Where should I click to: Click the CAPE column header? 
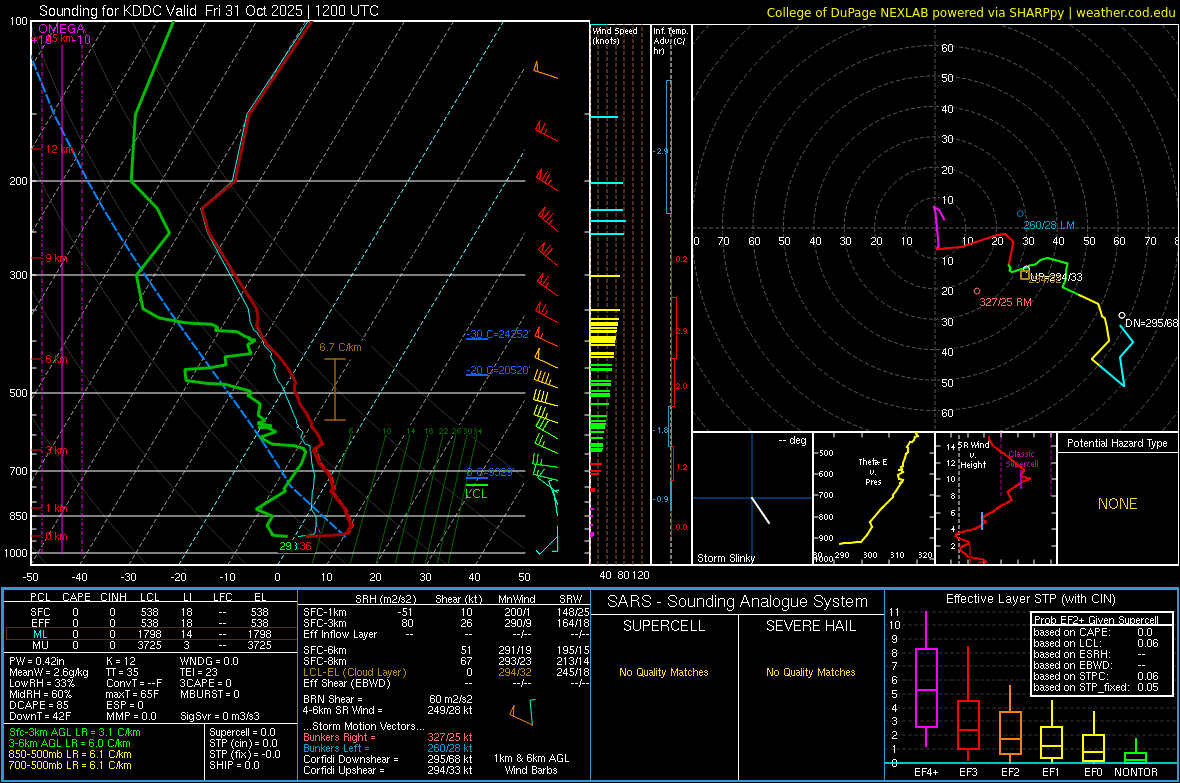pyautogui.click(x=76, y=597)
